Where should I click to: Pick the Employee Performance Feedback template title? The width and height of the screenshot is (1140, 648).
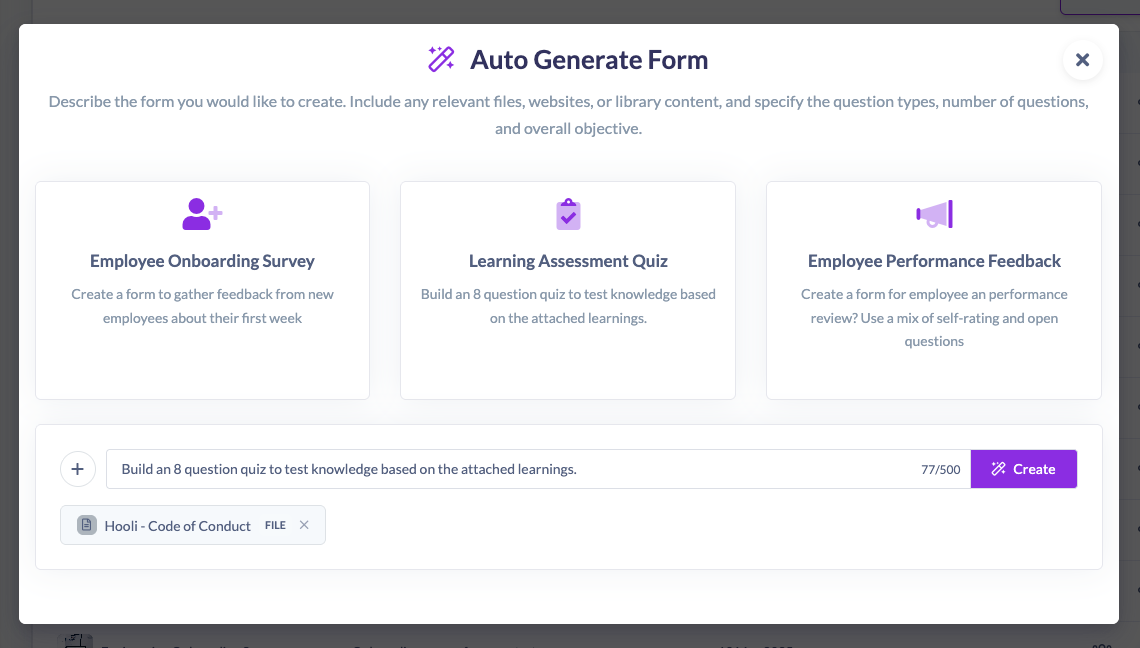click(x=934, y=261)
